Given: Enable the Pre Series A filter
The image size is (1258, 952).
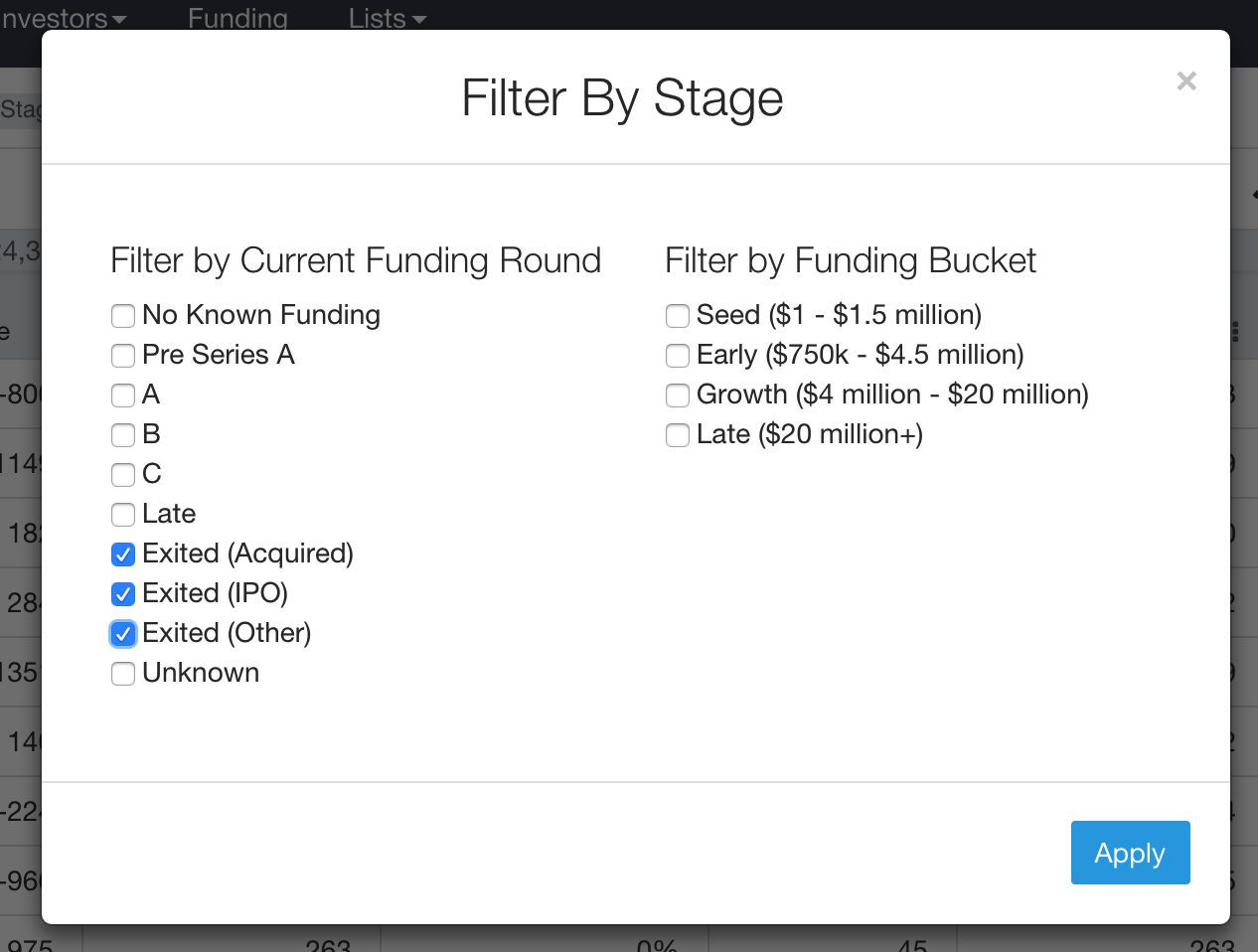Looking at the screenshot, I should coord(123,356).
